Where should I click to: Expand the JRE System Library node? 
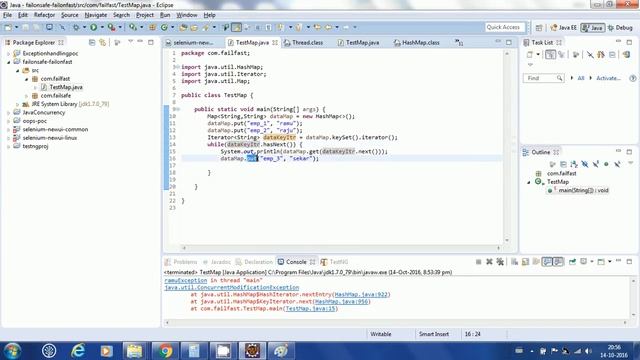(18, 104)
